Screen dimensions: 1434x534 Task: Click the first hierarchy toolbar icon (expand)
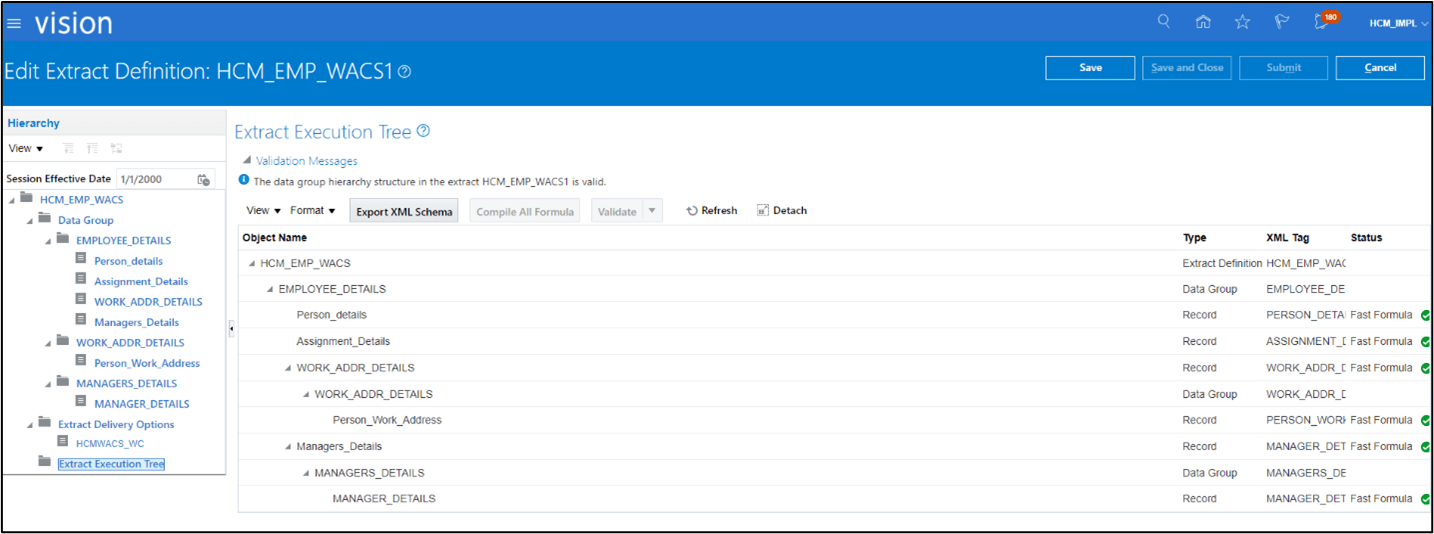[69, 148]
